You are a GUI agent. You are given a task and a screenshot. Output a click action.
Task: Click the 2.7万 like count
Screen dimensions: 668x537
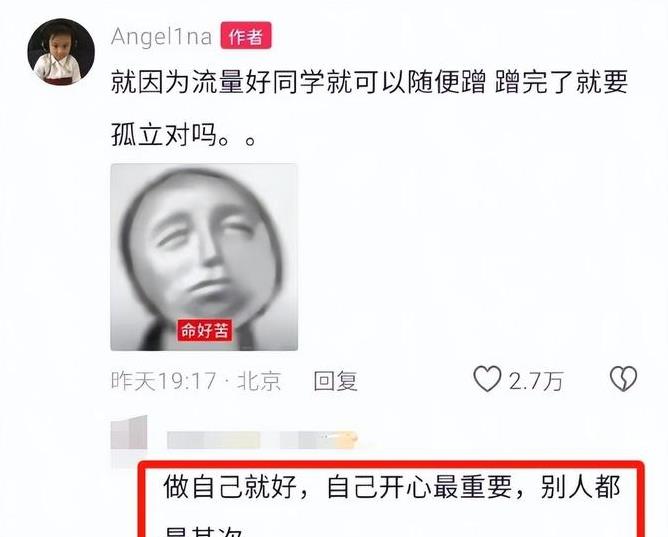pos(536,381)
